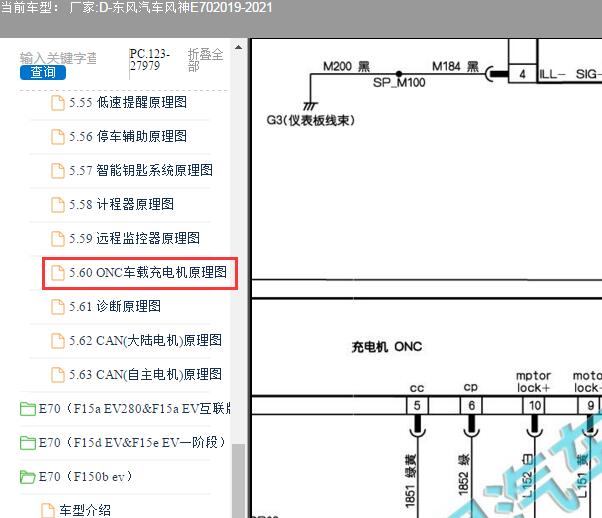Screen dimensions: 602x518
Task: Click ILL- signal label
Action: pyautogui.click(x=552, y=74)
